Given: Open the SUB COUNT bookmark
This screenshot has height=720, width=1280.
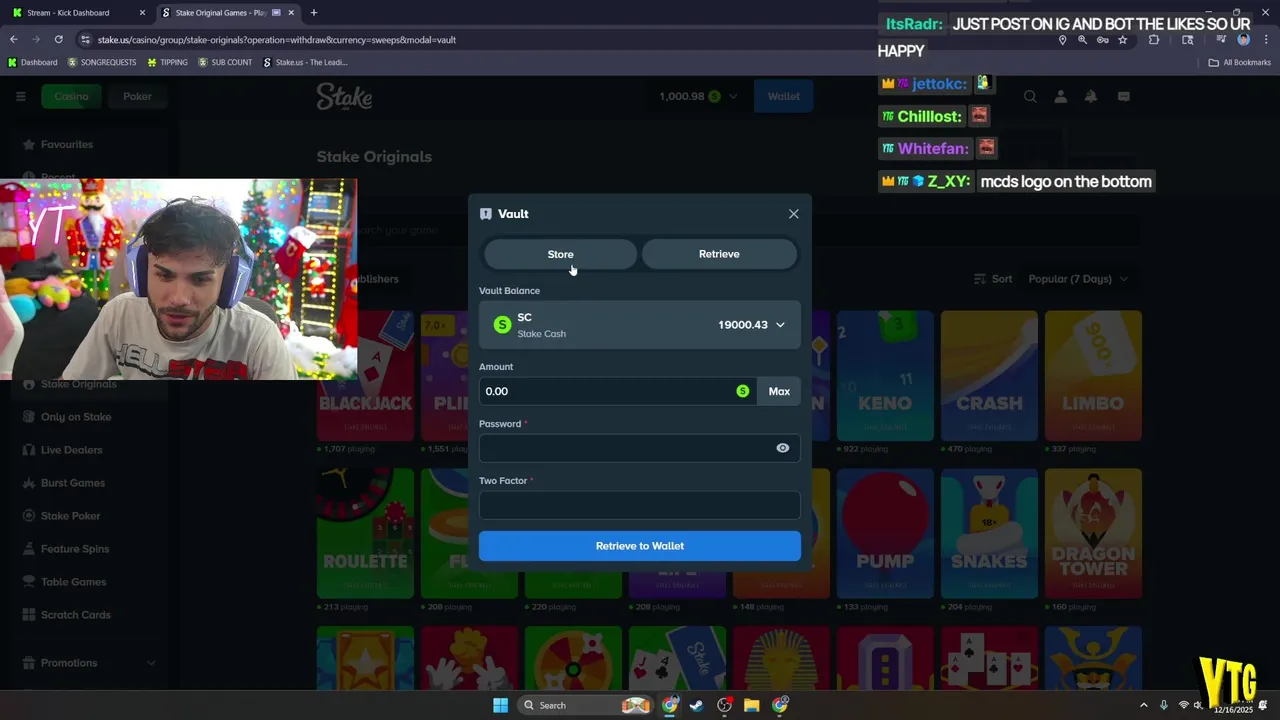Looking at the screenshot, I should coord(225,62).
